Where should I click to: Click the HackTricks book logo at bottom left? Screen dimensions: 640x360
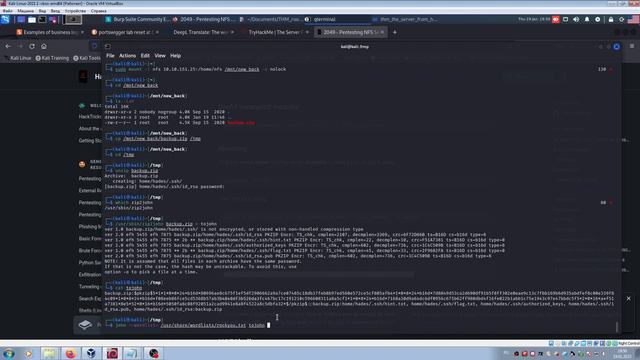[85, 324]
